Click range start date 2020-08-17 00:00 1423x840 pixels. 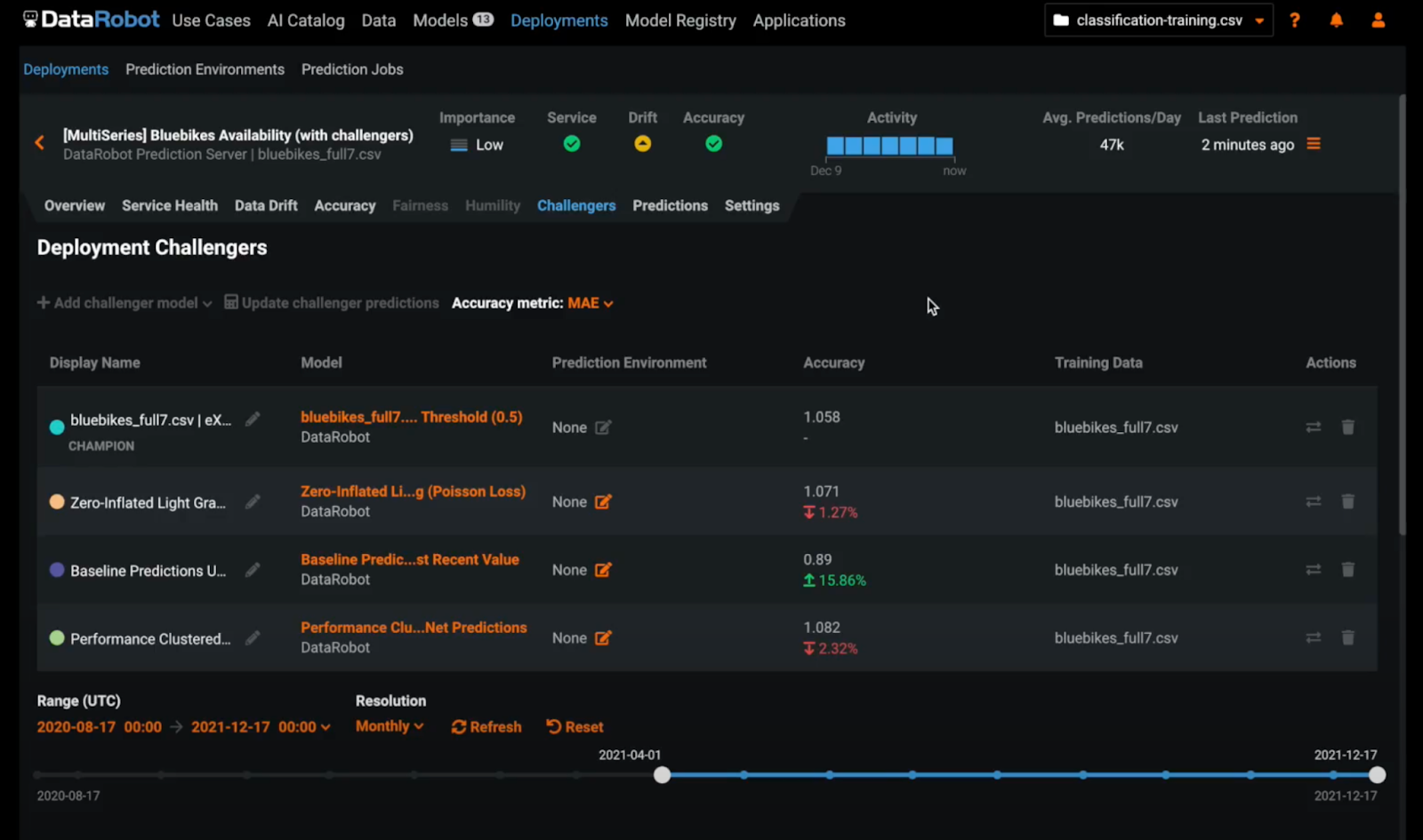coord(99,727)
